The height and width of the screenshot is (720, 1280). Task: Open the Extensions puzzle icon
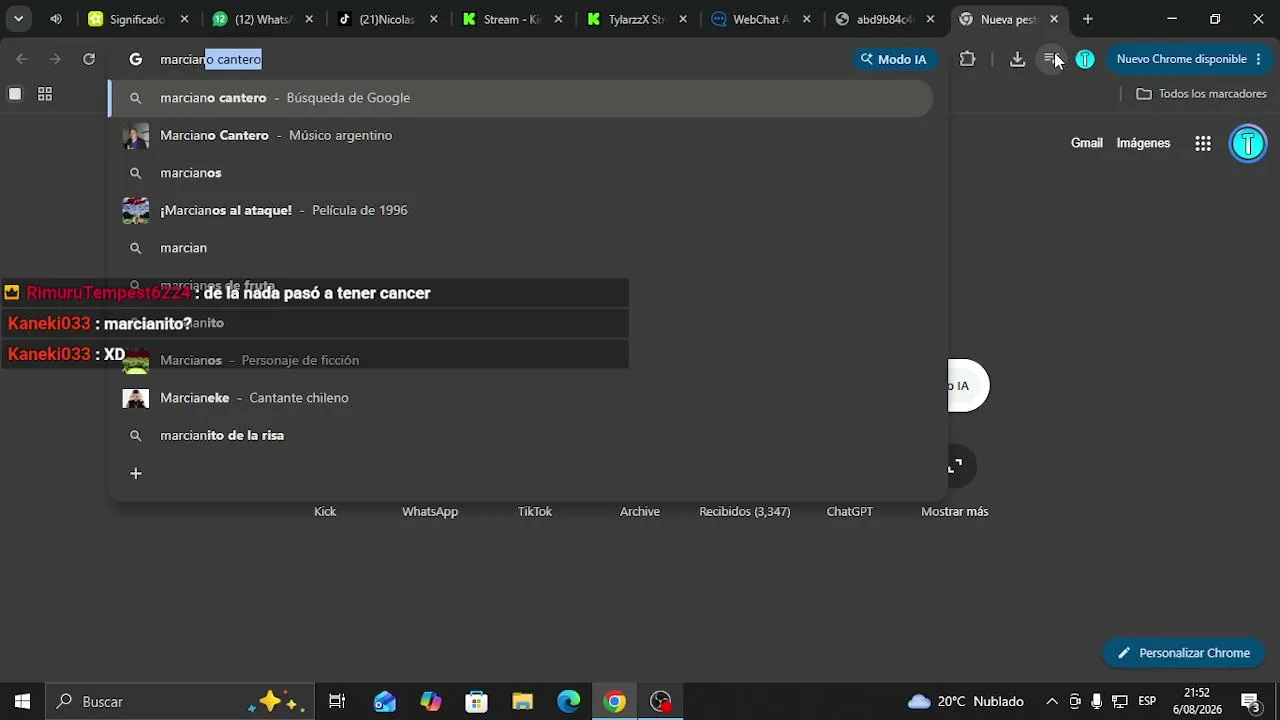967,59
